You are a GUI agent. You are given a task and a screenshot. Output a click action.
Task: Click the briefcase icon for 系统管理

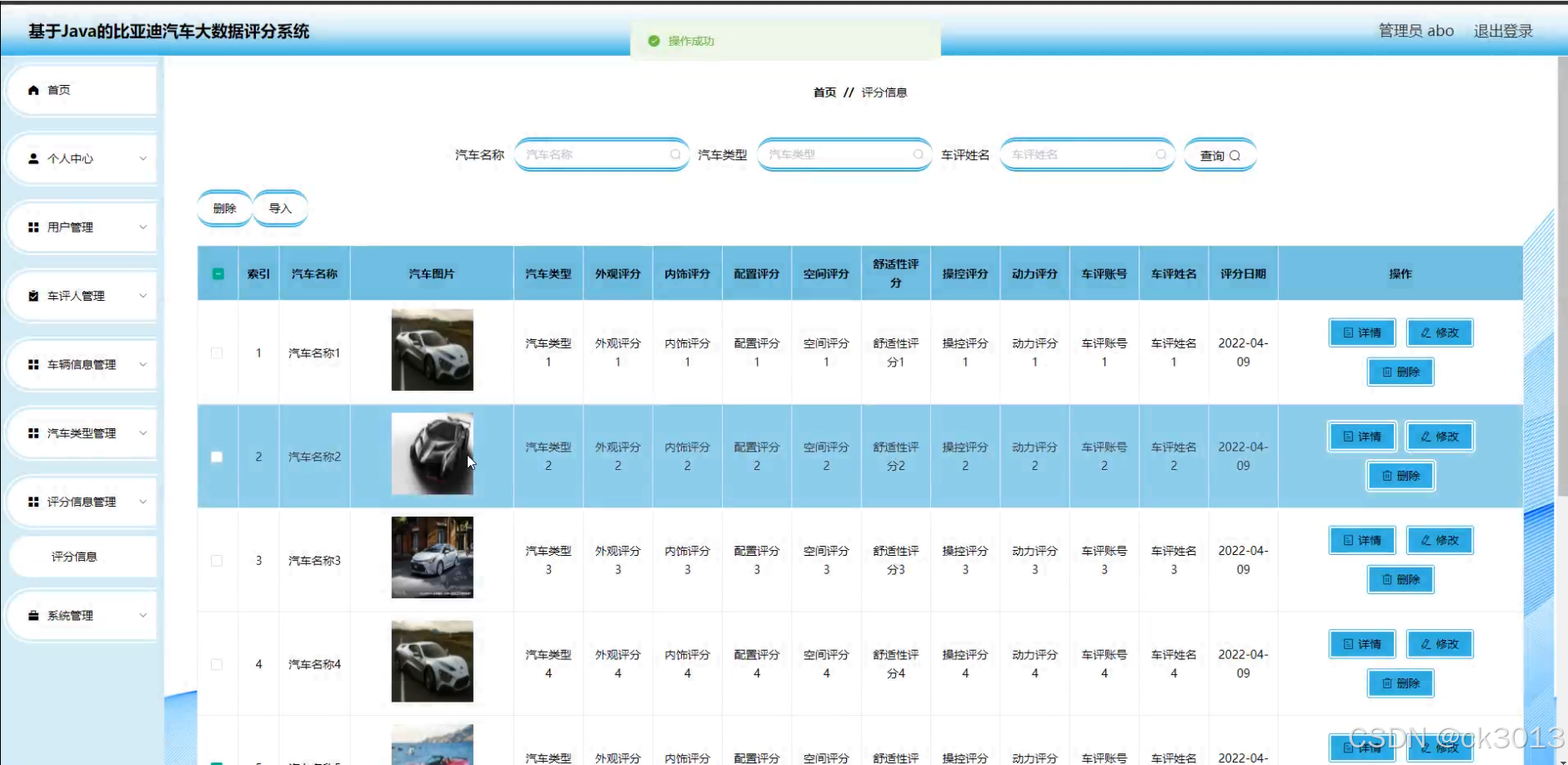click(x=33, y=616)
